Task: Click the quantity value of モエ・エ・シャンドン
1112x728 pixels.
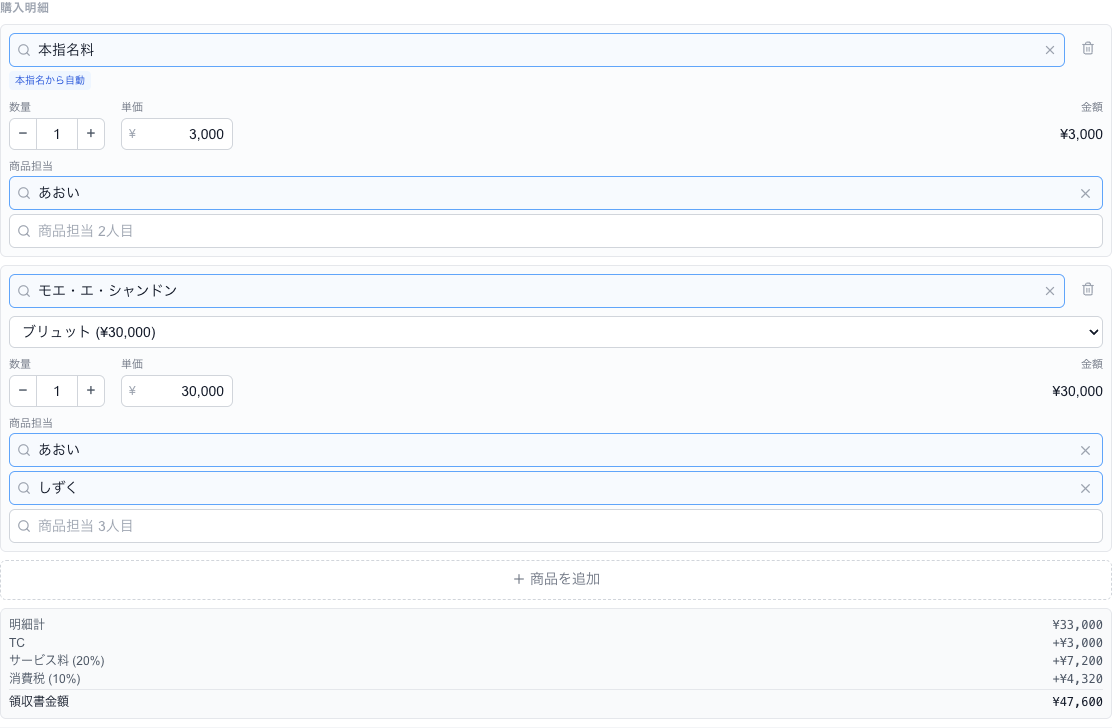Action: point(57,391)
